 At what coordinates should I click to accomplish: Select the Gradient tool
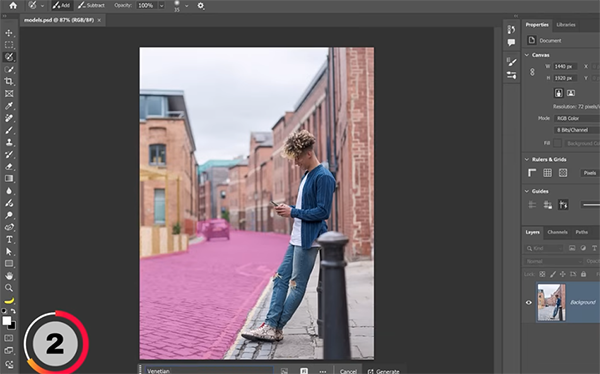pyautogui.click(x=9, y=178)
